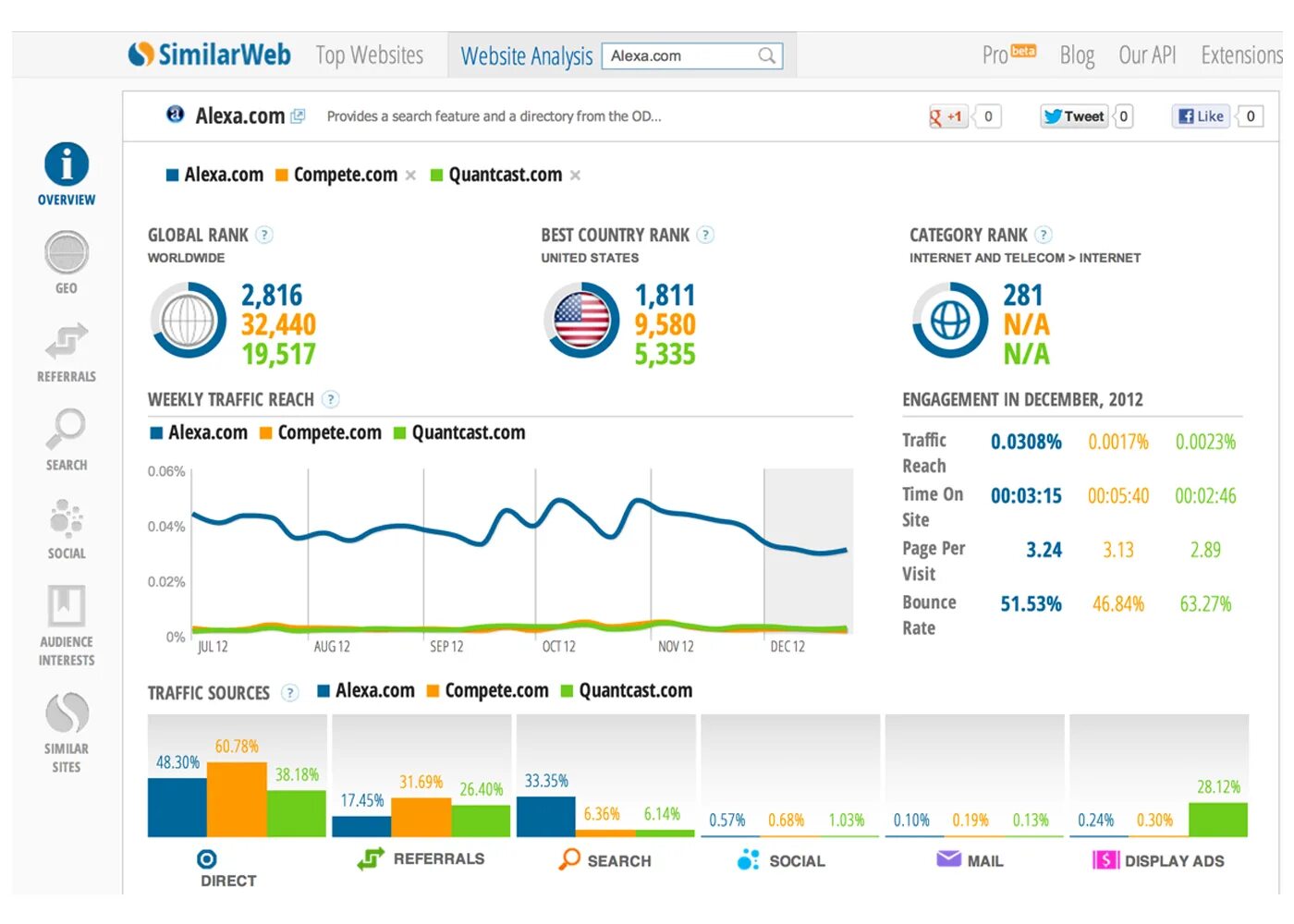Click the site description text
The image size is (1294, 924).
click(494, 116)
